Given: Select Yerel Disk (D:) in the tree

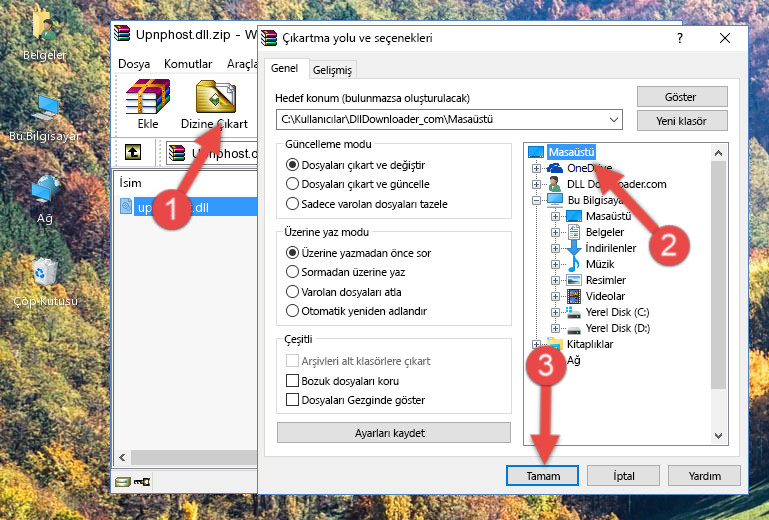Looking at the screenshot, I should 618,328.
